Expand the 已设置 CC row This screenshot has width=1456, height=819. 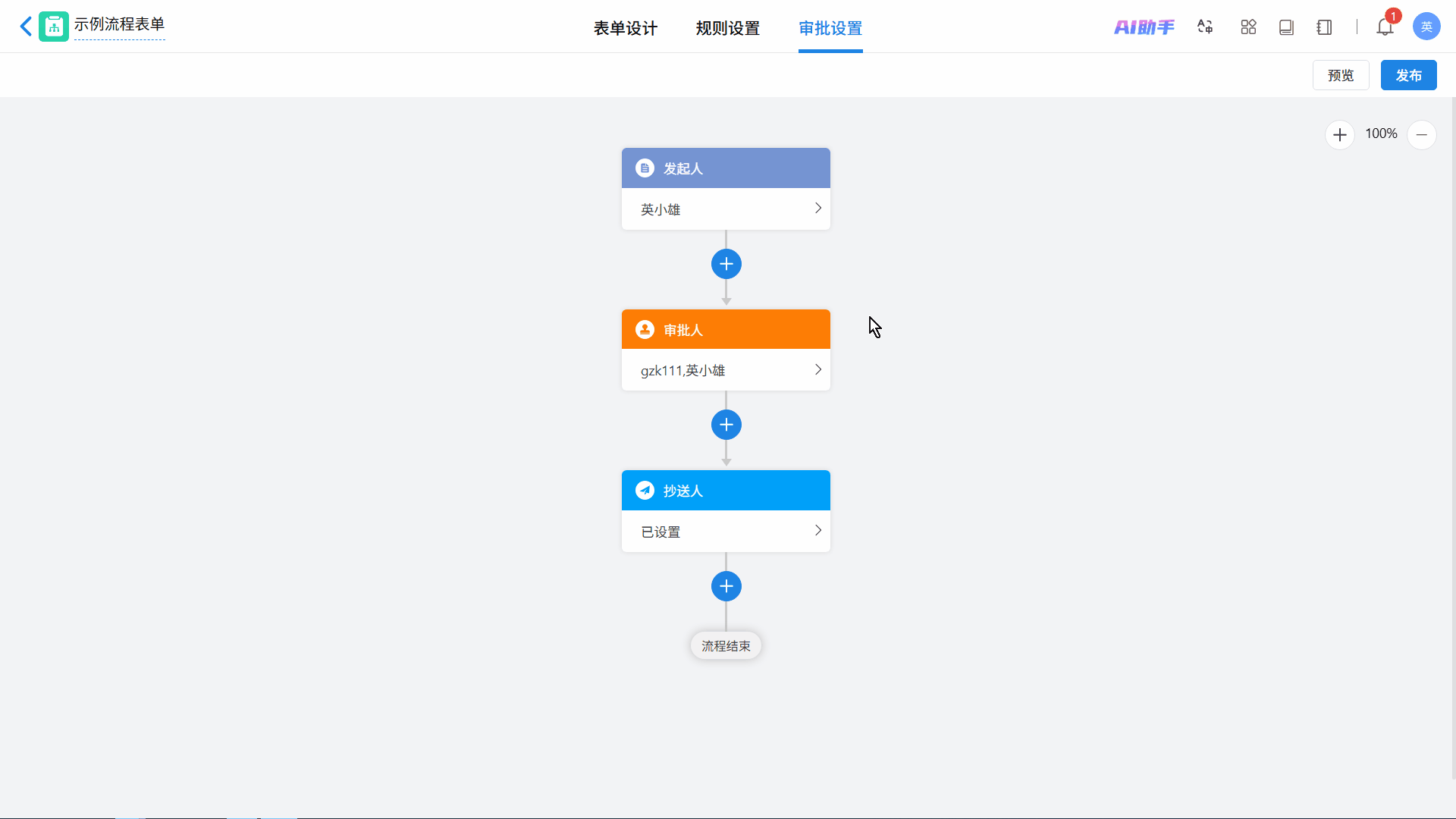(x=726, y=531)
